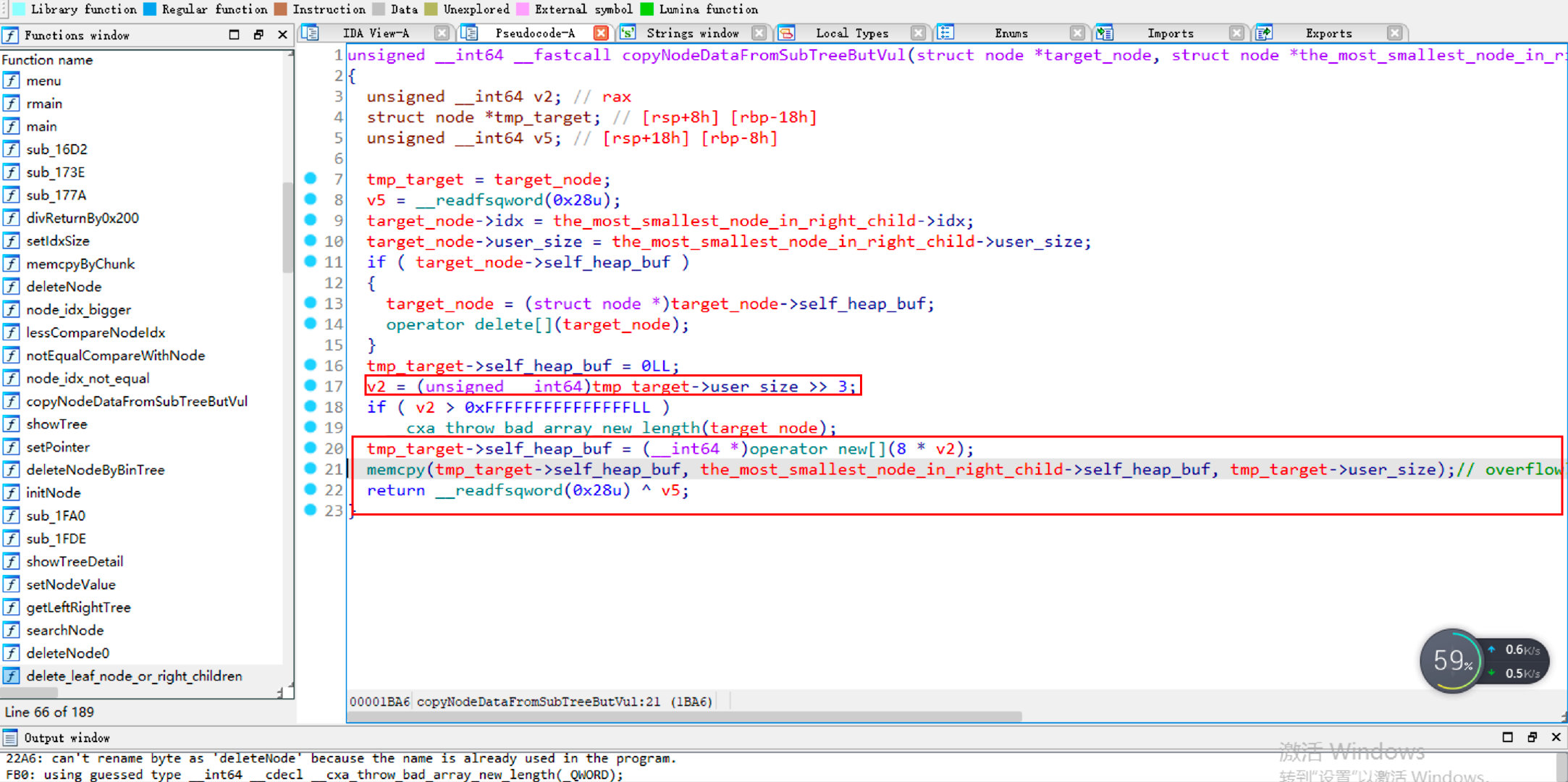Close the Strings window tab

click(x=759, y=33)
